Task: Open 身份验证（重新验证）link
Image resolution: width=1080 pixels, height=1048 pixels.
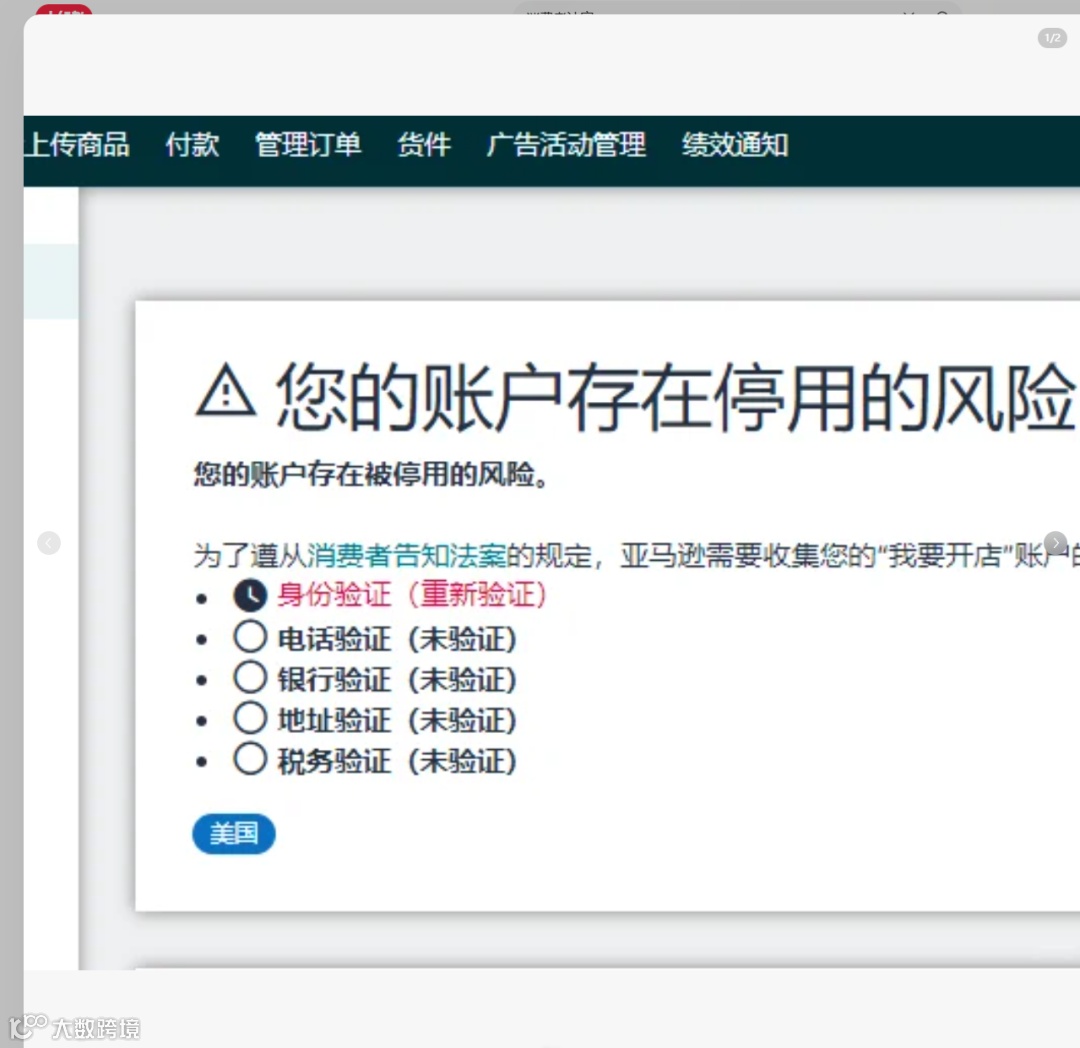Action: point(412,594)
